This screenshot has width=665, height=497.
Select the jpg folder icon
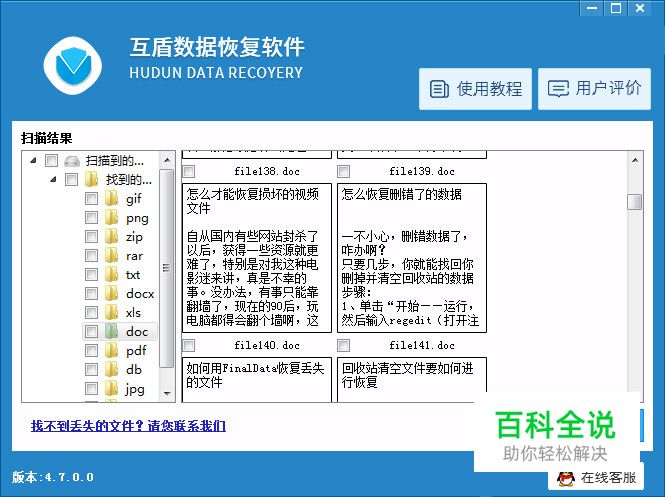111,388
